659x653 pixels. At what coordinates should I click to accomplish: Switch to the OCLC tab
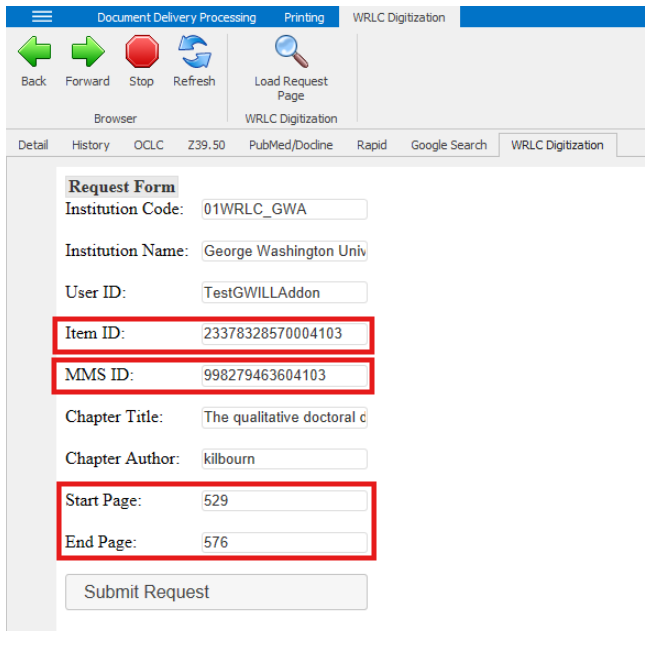[x=148, y=145]
